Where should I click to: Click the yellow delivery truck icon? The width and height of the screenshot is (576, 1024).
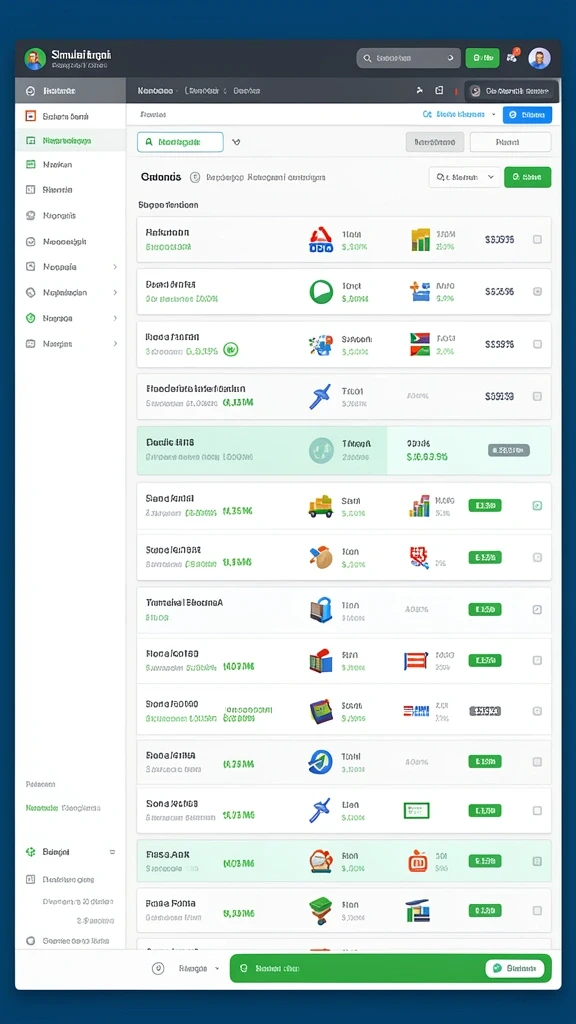(321, 506)
